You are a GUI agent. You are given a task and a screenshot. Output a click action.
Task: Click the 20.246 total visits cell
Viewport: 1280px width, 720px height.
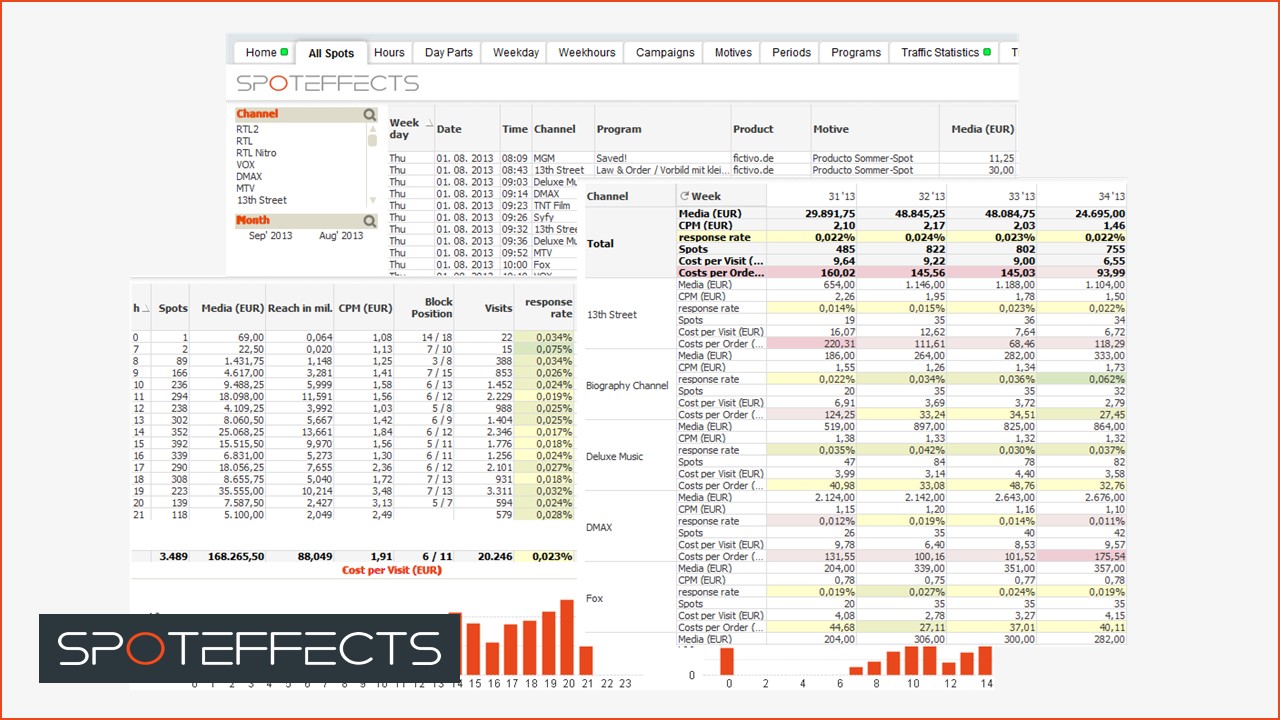(484, 557)
